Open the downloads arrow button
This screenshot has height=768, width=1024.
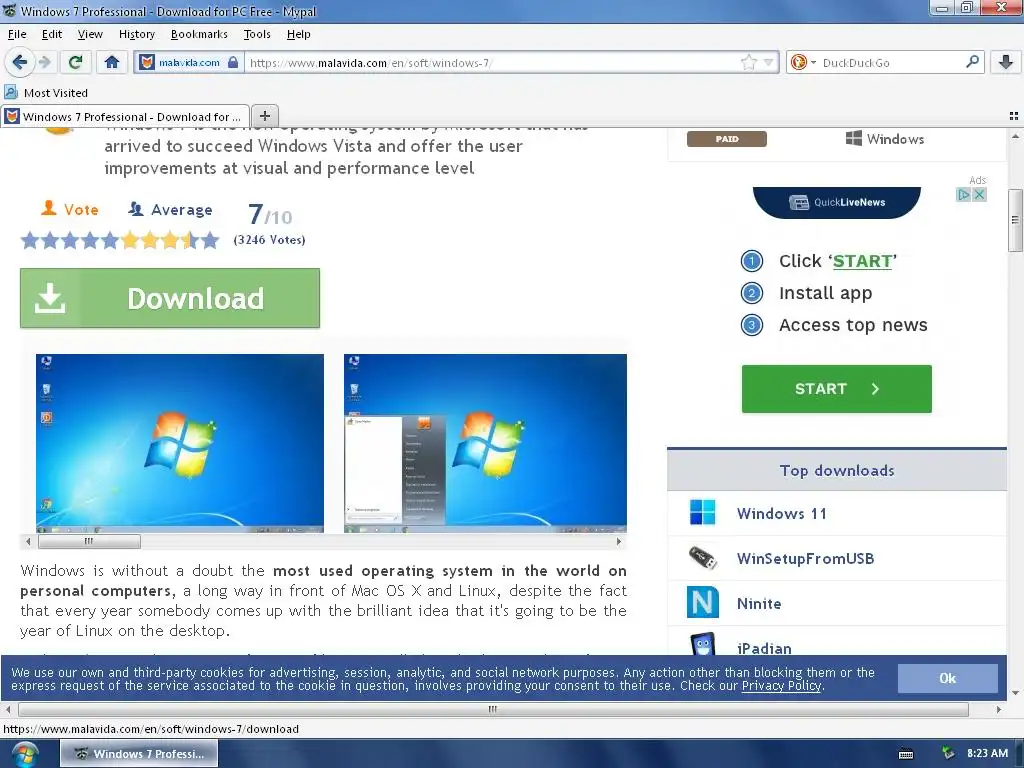click(1006, 62)
